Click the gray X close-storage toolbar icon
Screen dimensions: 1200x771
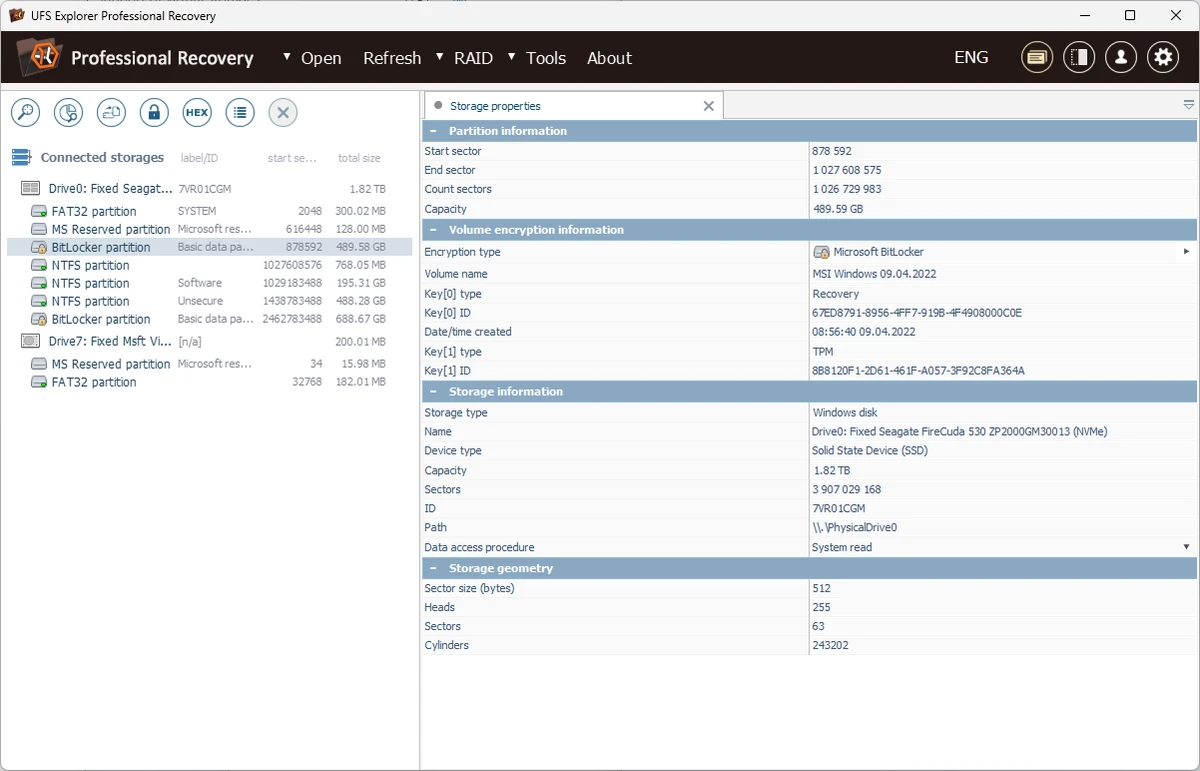(283, 112)
